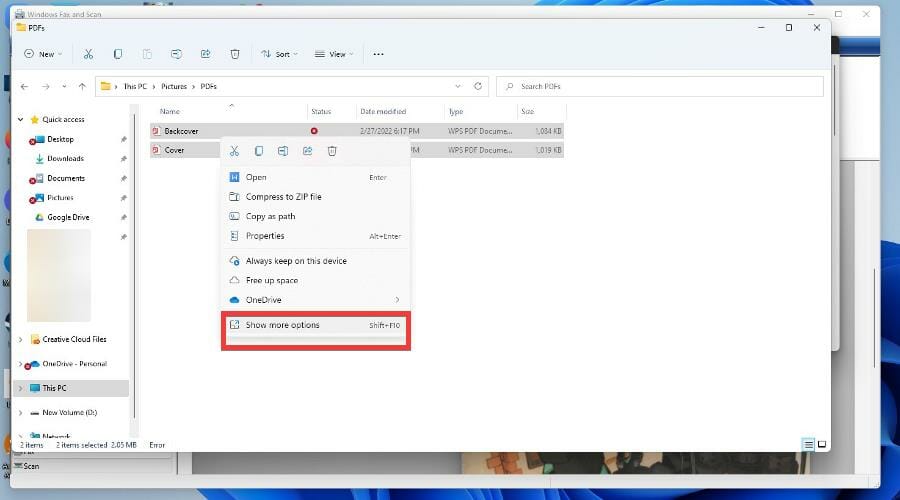
Task: Click the Share icon in the context menu
Action: [308, 151]
